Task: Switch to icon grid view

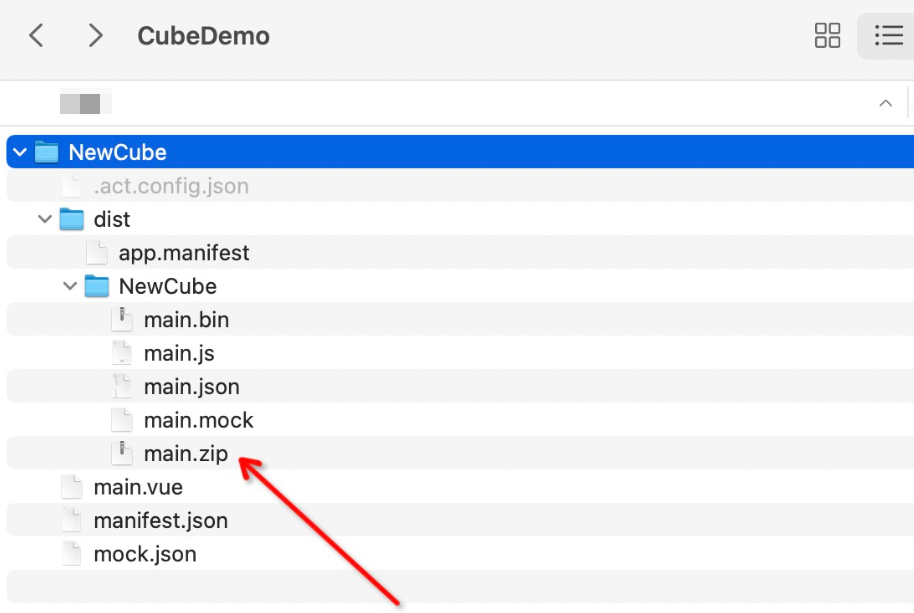Action: pyautogui.click(x=827, y=36)
